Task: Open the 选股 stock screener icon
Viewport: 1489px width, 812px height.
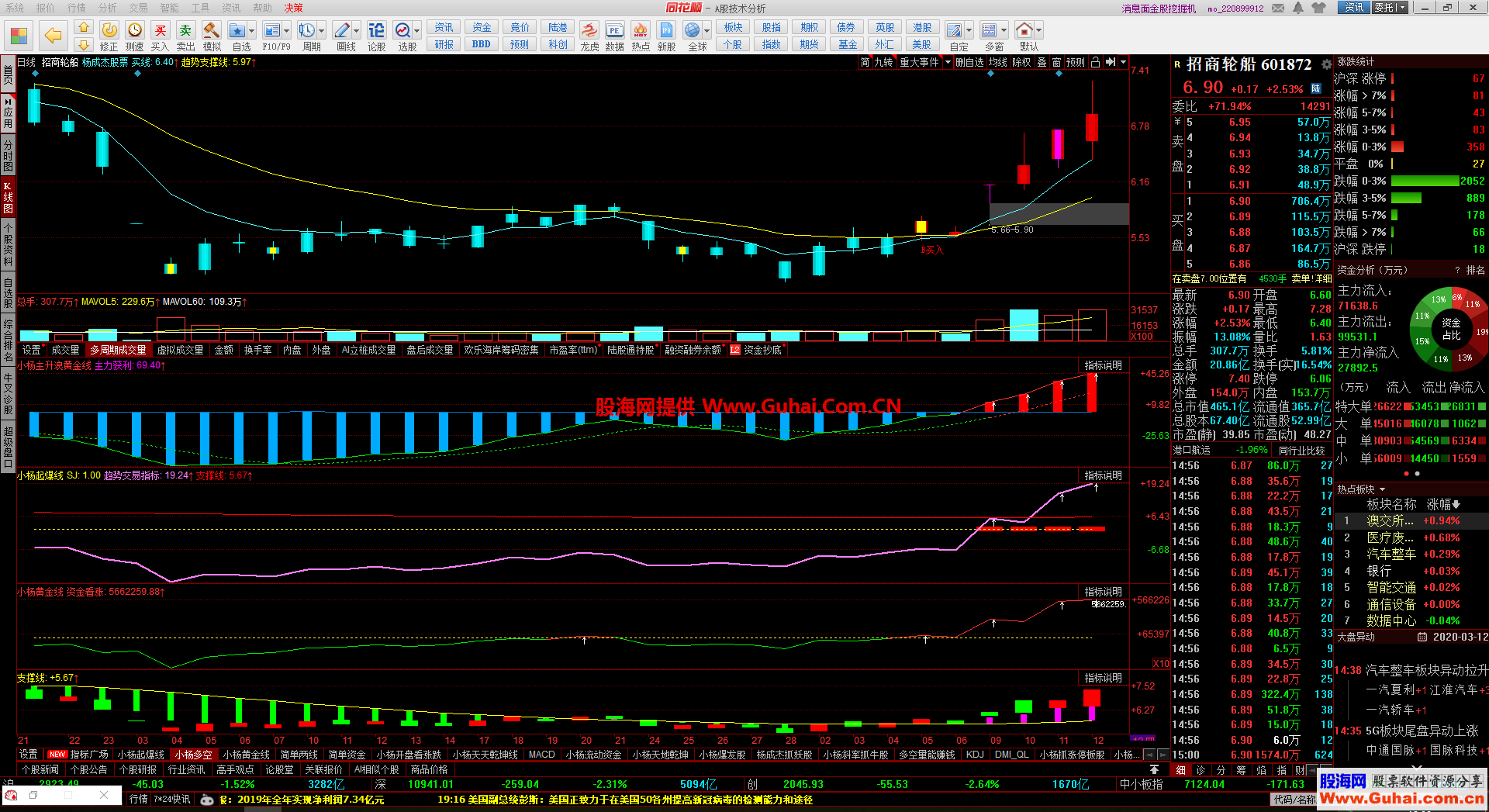Action: [x=402, y=30]
